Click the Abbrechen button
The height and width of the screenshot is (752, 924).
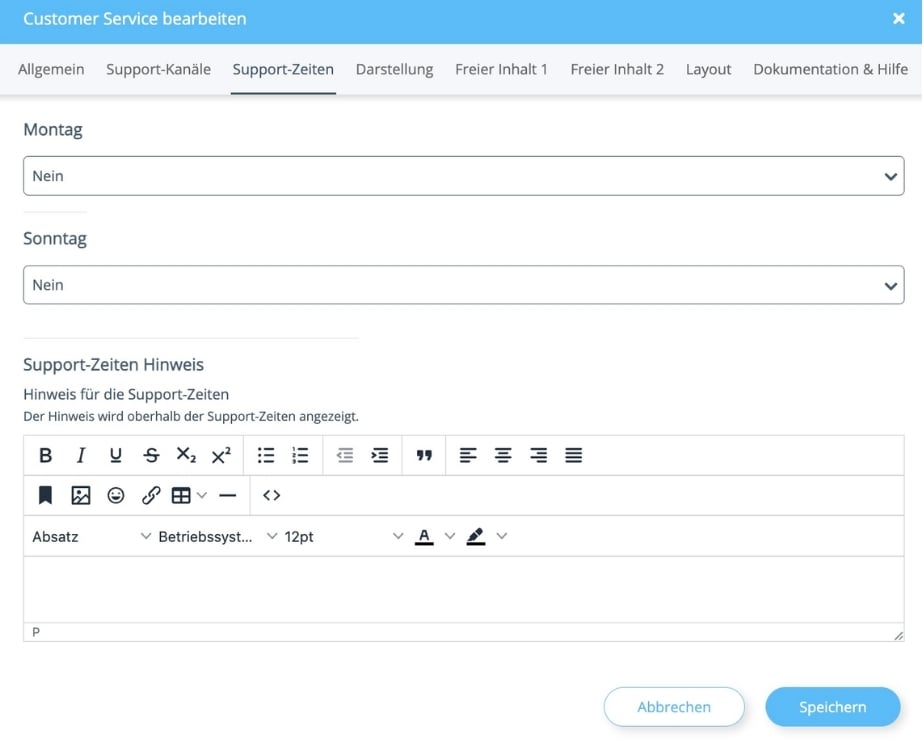coord(674,707)
